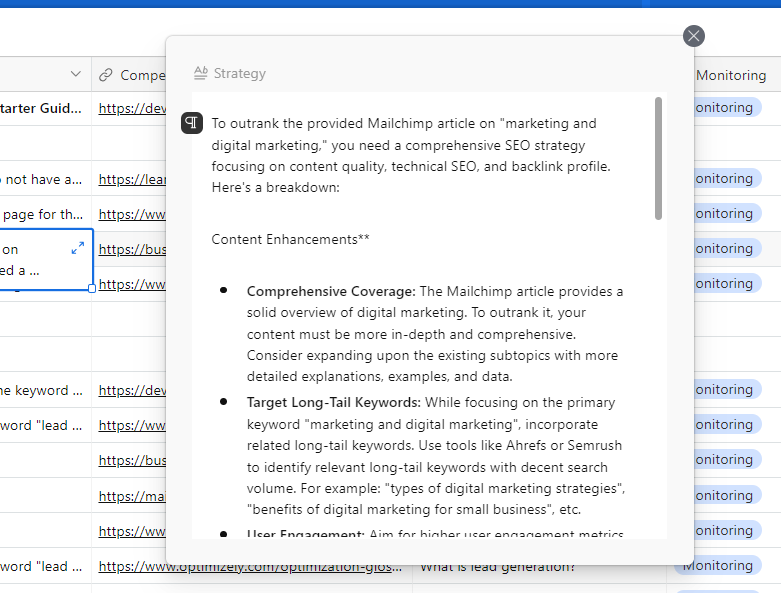Click the paragraph block icon beside text
The image size is (781, 593).
tap(192, 123)
